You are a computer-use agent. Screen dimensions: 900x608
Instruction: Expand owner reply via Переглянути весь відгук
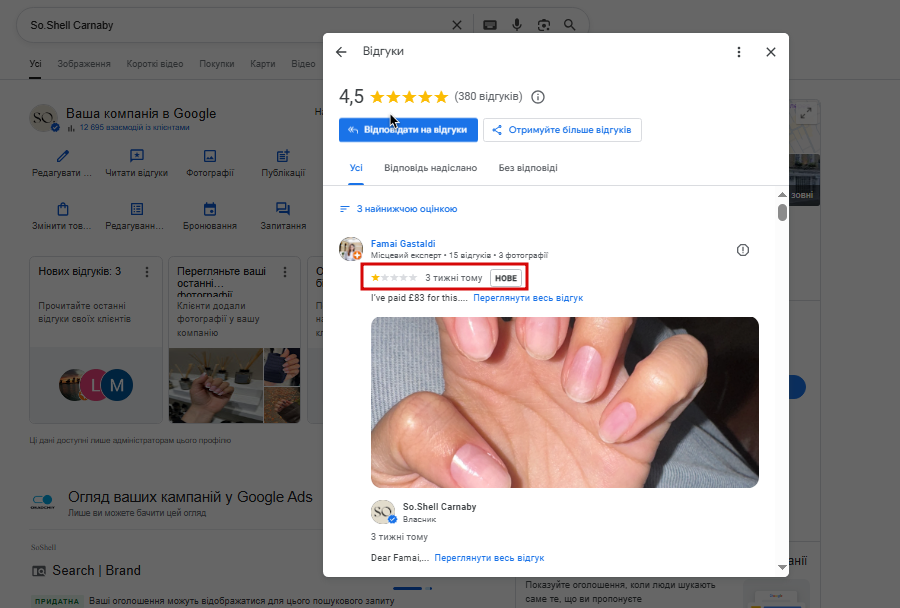[x=489, y=557]
